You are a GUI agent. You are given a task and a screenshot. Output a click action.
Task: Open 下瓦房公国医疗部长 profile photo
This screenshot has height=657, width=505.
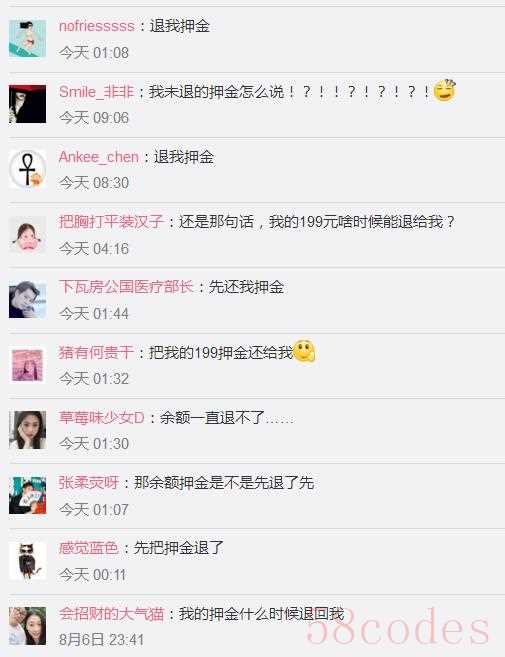click(28, 299)
